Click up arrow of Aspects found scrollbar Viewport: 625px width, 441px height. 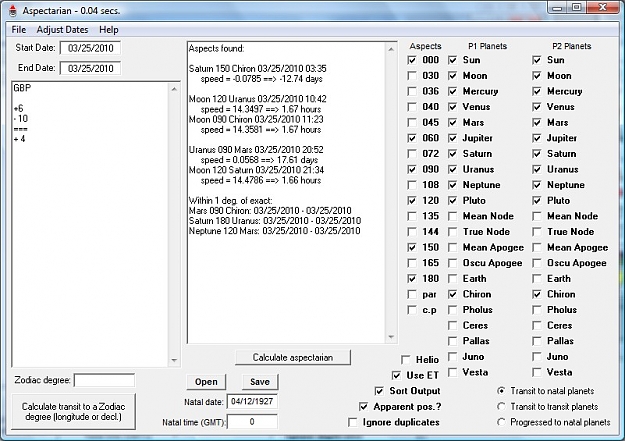(391, 49)
